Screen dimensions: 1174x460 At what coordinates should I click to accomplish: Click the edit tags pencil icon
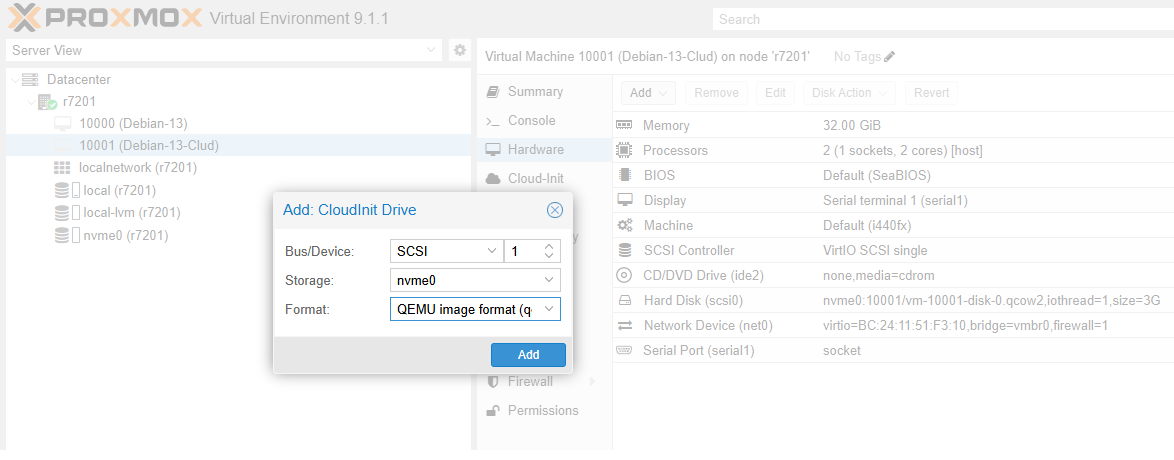pyautogui.click(x=889, y=57)
